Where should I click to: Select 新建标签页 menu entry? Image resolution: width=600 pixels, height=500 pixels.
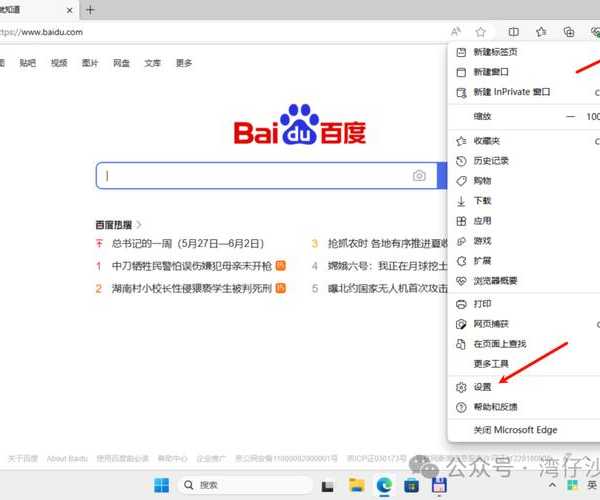point(523,52)
